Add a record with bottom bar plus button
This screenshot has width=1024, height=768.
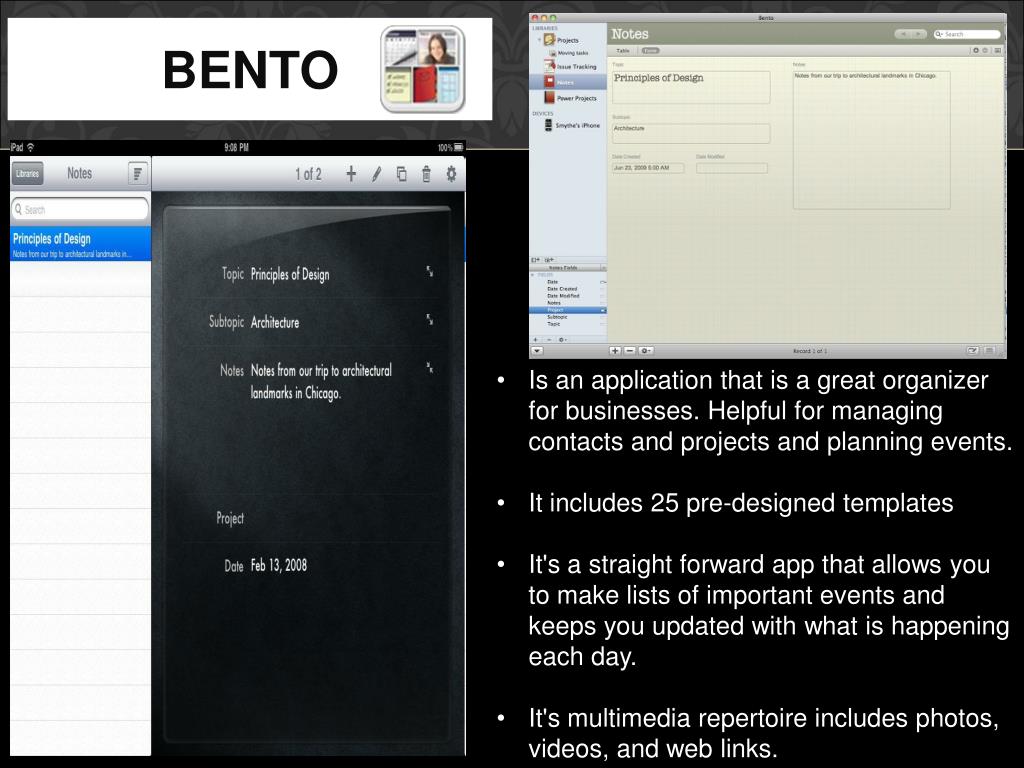click(615, 351)
